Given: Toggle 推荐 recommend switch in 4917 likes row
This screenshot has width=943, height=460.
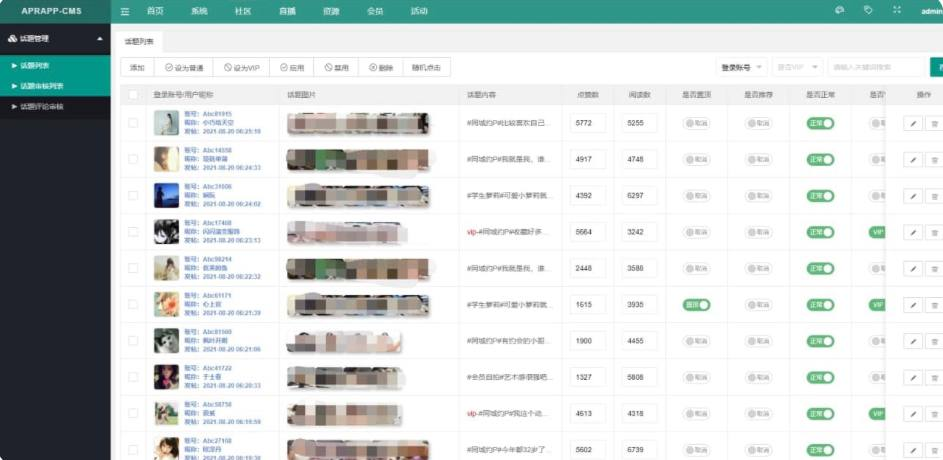Looking at the screenshot, I should click(x=758, y=160).
